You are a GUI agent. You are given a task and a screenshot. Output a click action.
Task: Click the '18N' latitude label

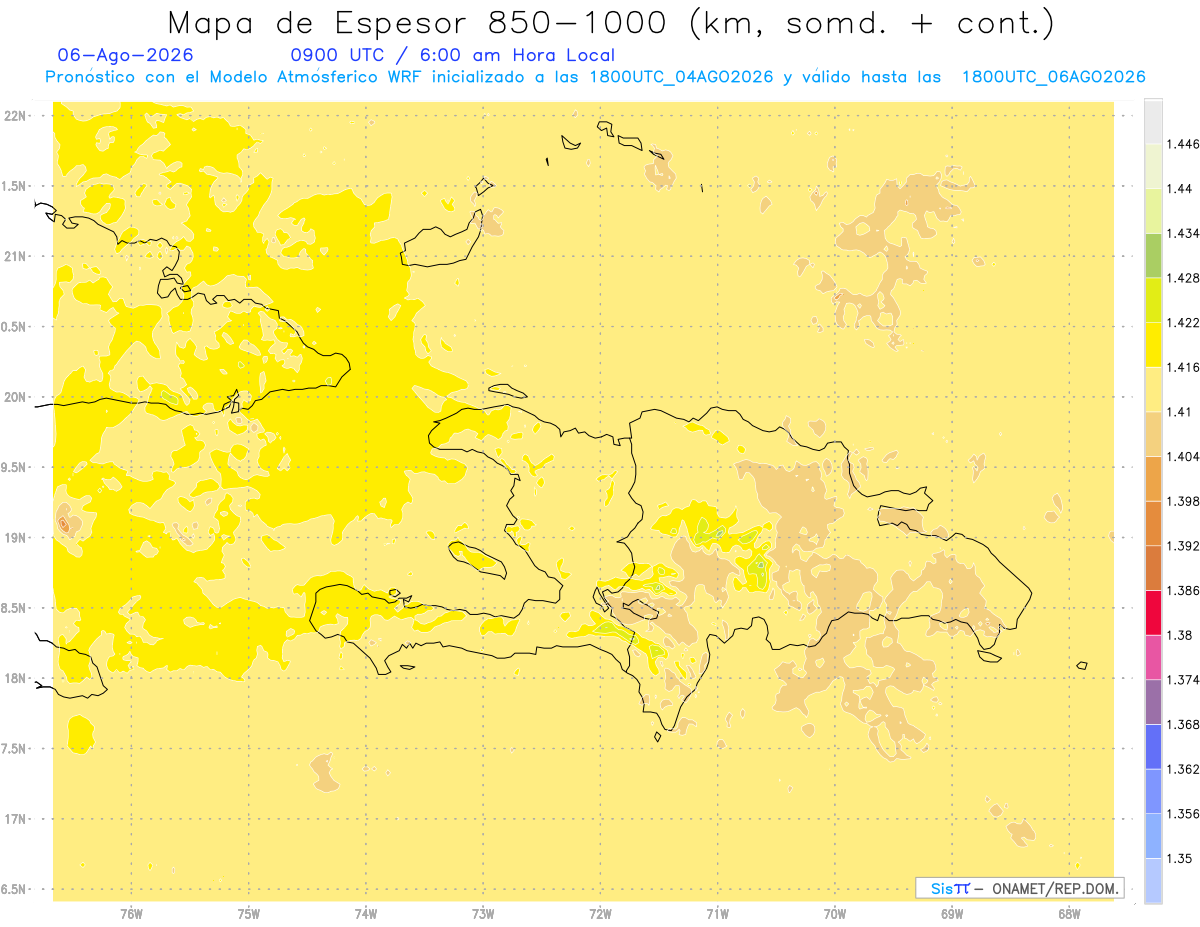coord(17,678)
